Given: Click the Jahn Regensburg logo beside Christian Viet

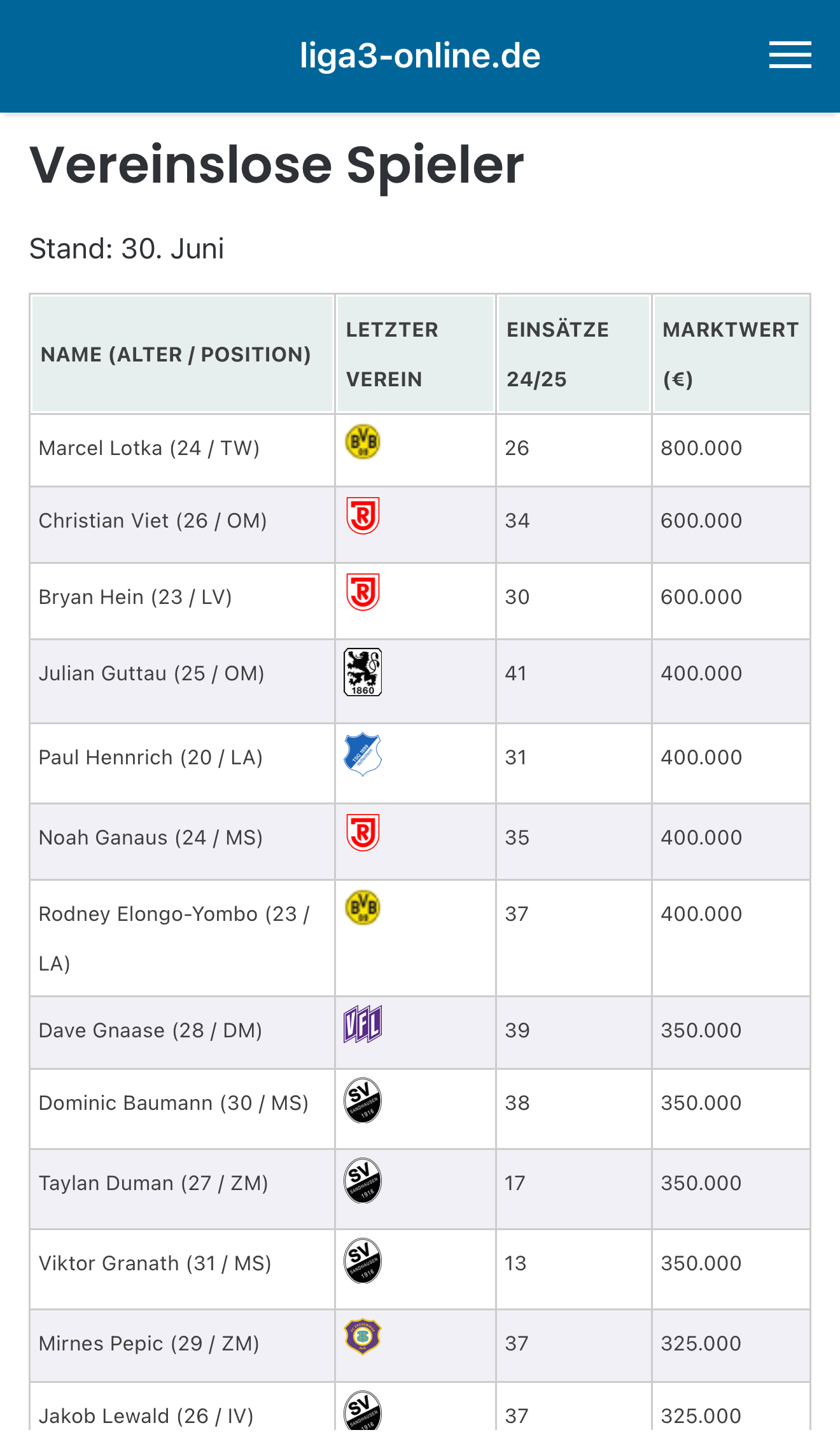Looking at the screenshot, I should (363, 515).
